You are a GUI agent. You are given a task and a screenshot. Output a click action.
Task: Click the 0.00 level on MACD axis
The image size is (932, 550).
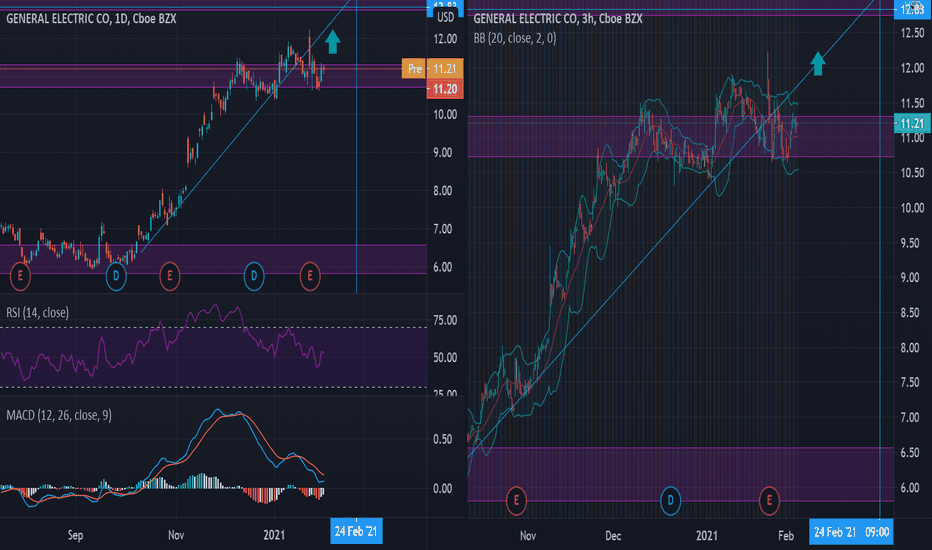[443, 488]
